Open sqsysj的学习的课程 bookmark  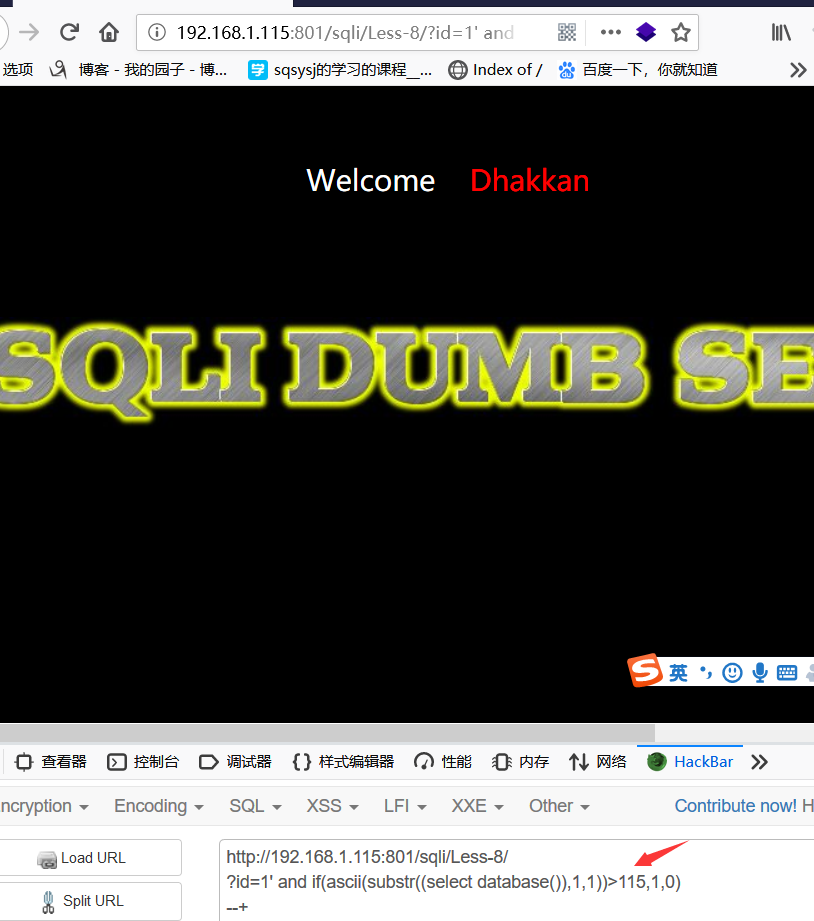(x=340, y=70)
